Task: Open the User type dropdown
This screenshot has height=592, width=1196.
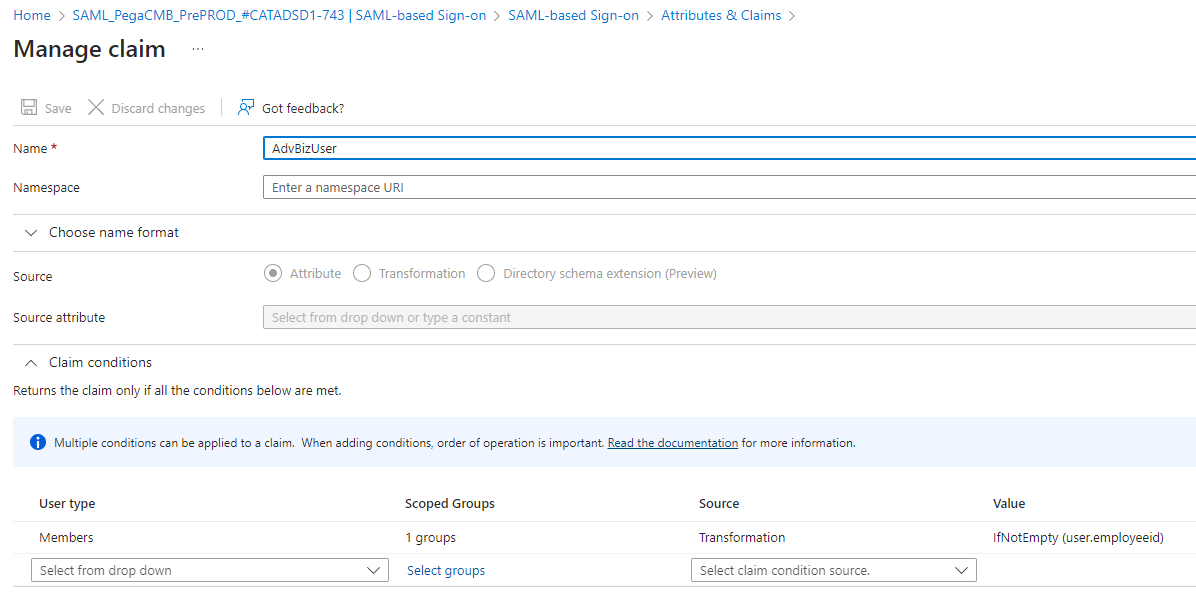Action: pyautogui.click(x=209, y=570)
